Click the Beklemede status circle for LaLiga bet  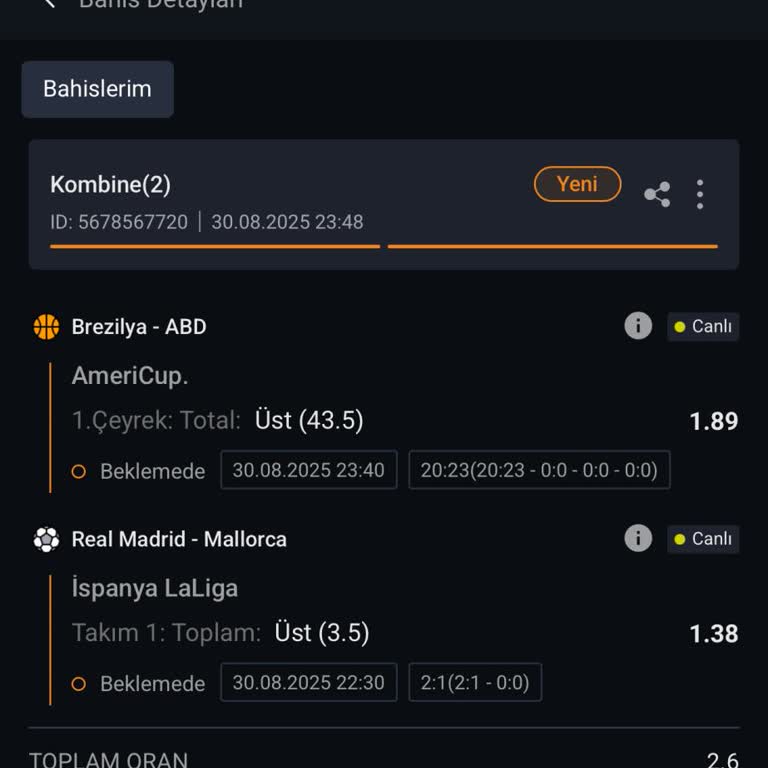point(79,684)
